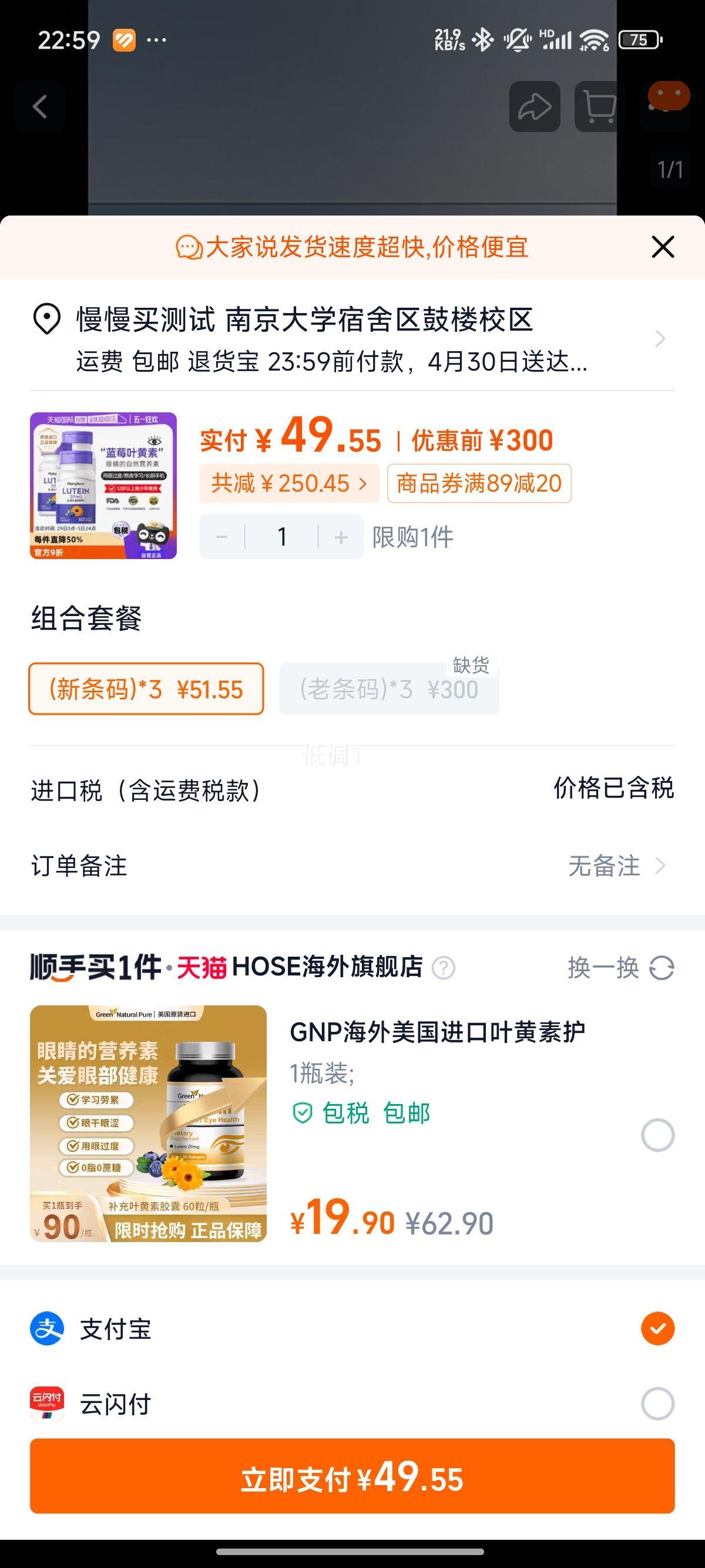Image resolution: width=705 pixels, height=1568 pixels.
Task: Open 订单备注 无备注 option
Action: pyautogui.click(x=616, y=865)
